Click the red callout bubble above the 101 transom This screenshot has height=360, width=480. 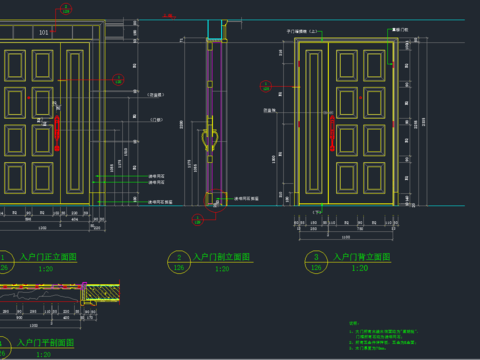(x=66, y=9)
